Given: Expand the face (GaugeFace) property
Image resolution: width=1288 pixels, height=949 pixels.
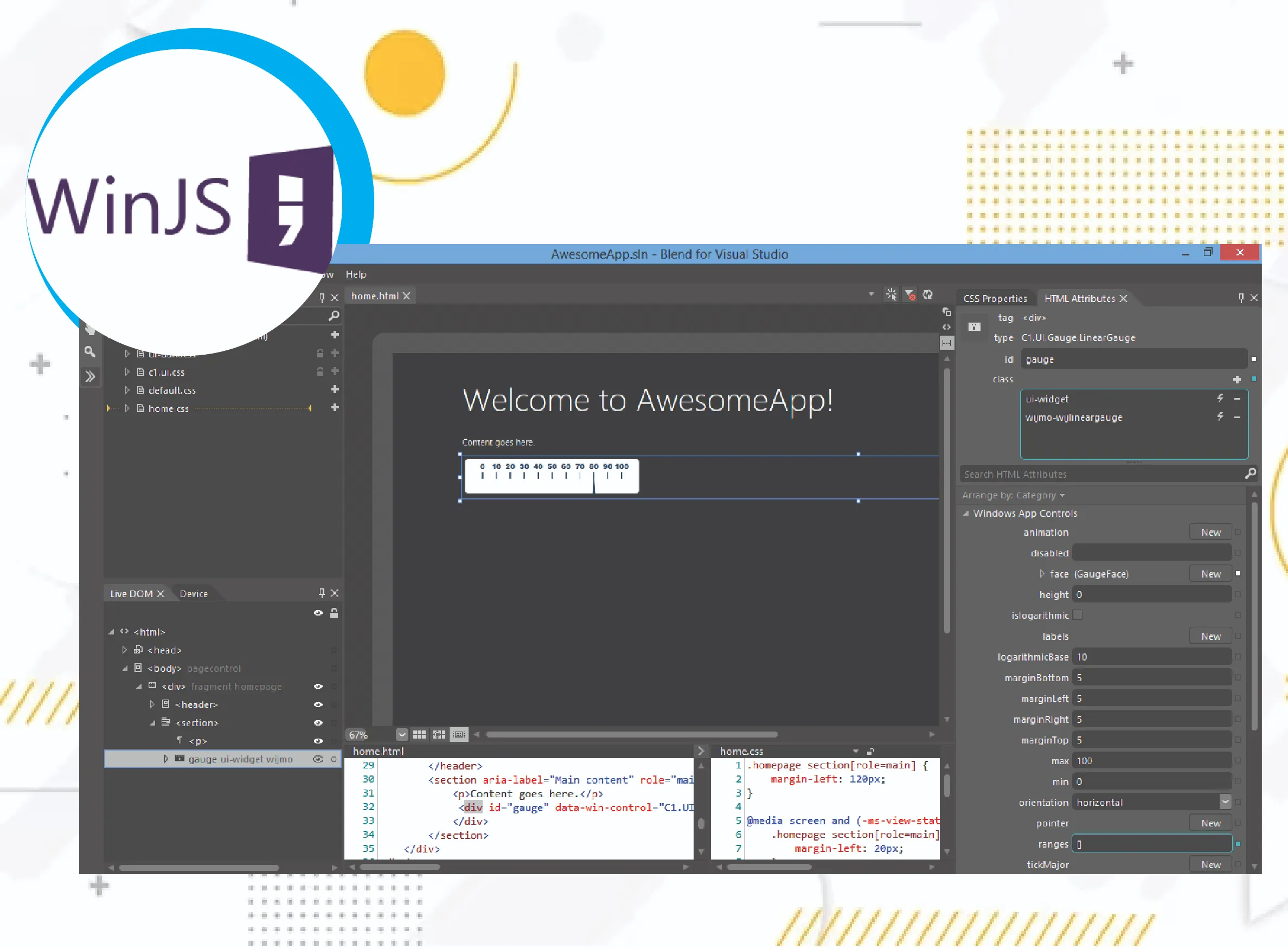Looking at the screenshot, I should click(1042, 574).
